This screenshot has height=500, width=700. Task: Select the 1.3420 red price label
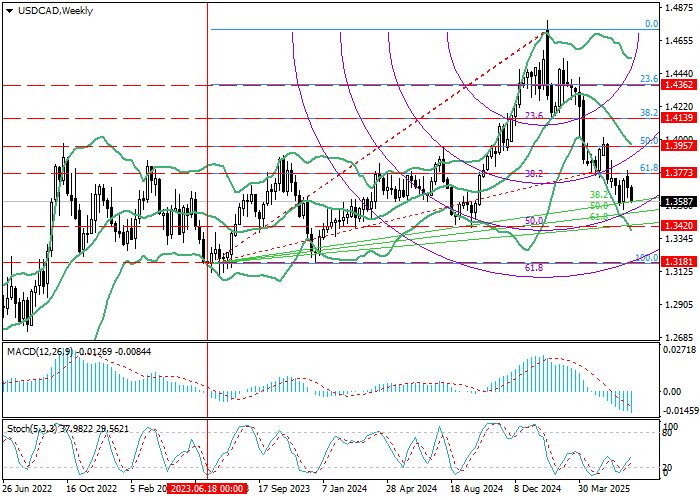(679, 226)
